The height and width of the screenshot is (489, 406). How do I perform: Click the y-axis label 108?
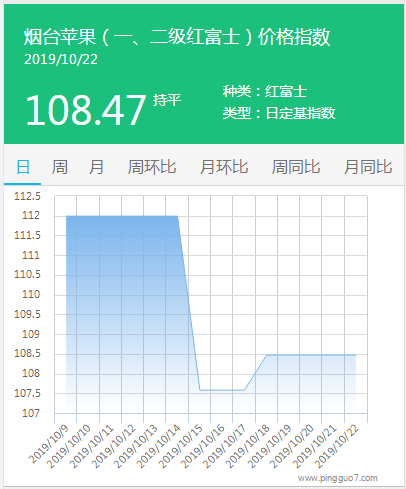point(31,373)
